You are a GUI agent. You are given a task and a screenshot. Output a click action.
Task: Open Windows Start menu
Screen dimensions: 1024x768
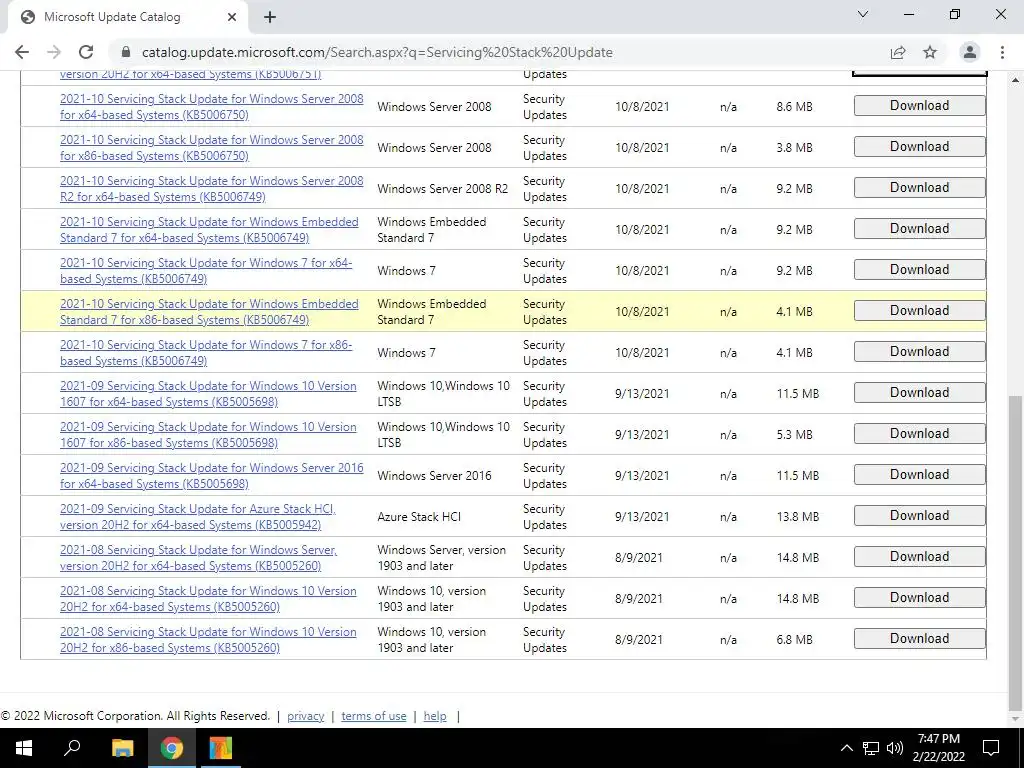point(24,748)
